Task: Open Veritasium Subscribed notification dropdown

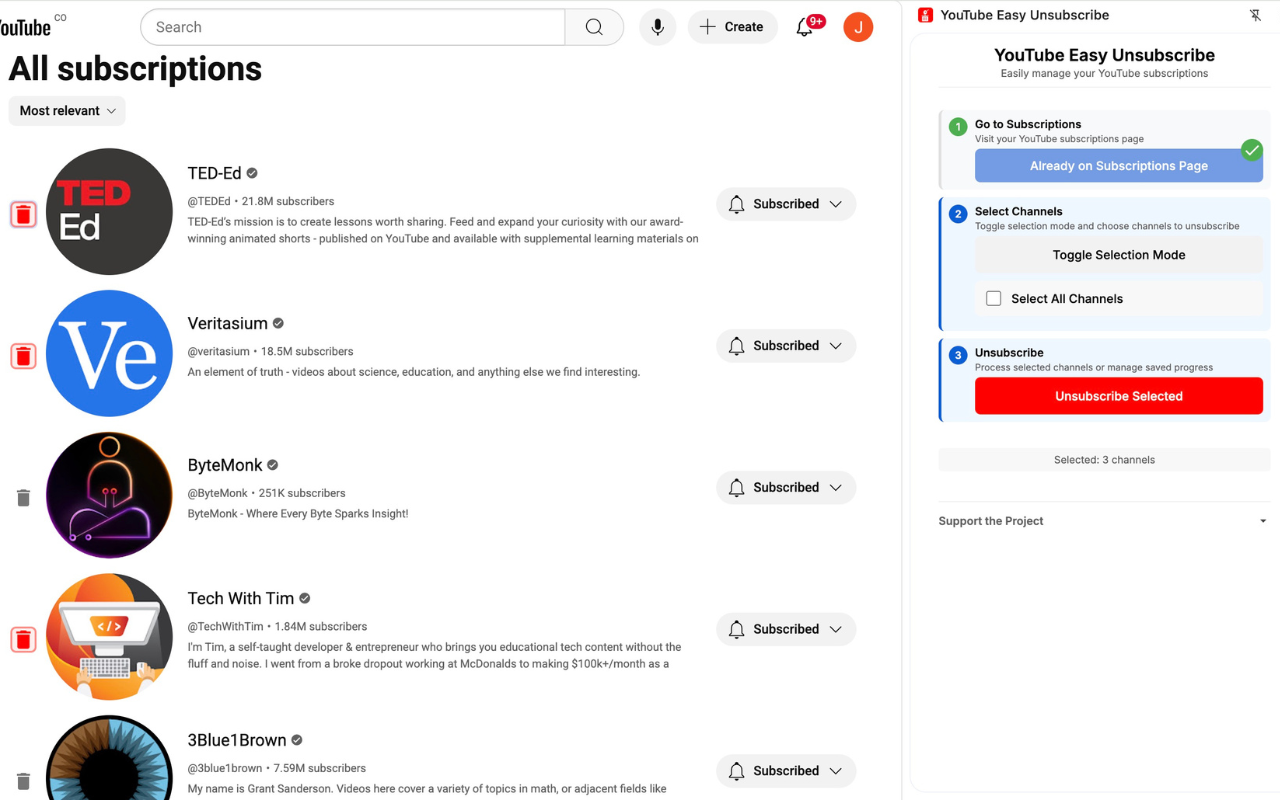Action: pos(786,346)
